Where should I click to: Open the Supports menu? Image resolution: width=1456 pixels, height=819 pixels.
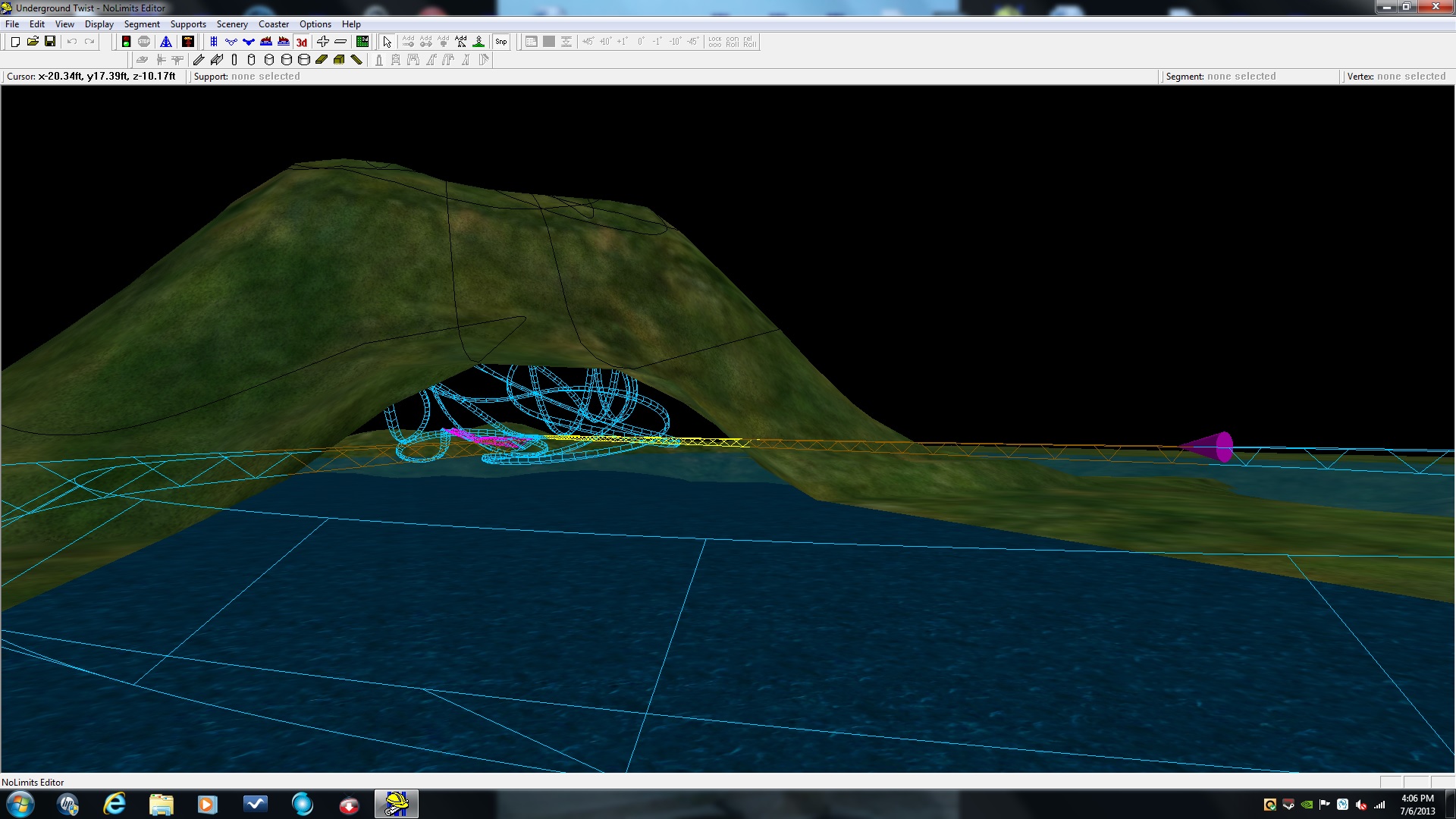[x=188, y=24]
